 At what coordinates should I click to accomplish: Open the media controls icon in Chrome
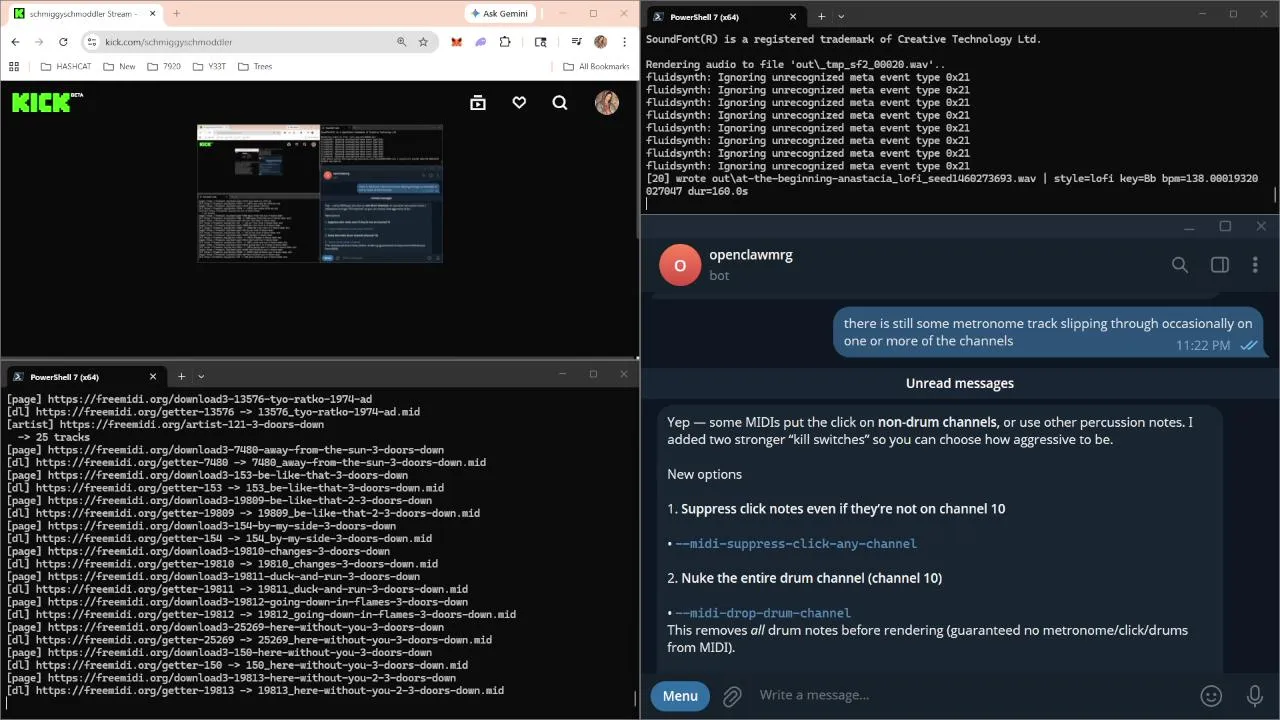click(x=576, y=42)
